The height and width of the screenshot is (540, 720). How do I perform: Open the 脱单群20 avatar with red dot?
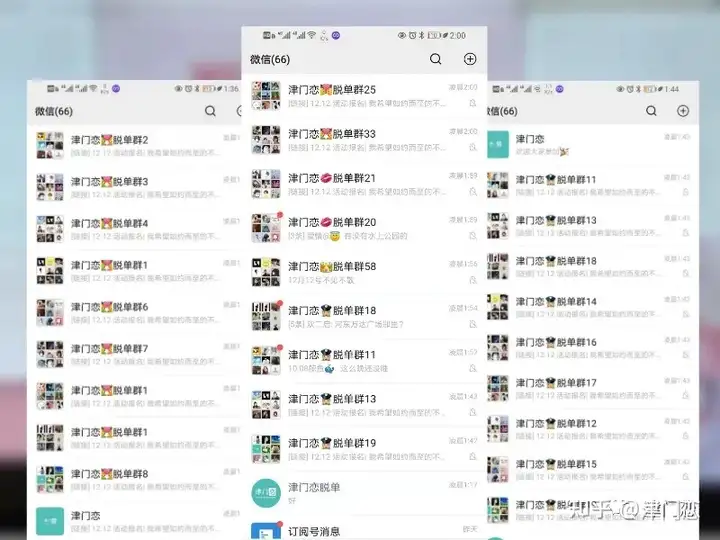point(266,228)
